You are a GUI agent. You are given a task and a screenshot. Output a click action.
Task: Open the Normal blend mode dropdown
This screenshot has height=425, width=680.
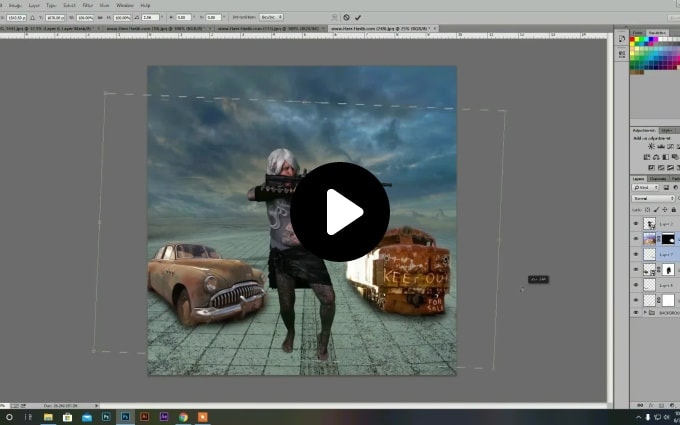653,199
